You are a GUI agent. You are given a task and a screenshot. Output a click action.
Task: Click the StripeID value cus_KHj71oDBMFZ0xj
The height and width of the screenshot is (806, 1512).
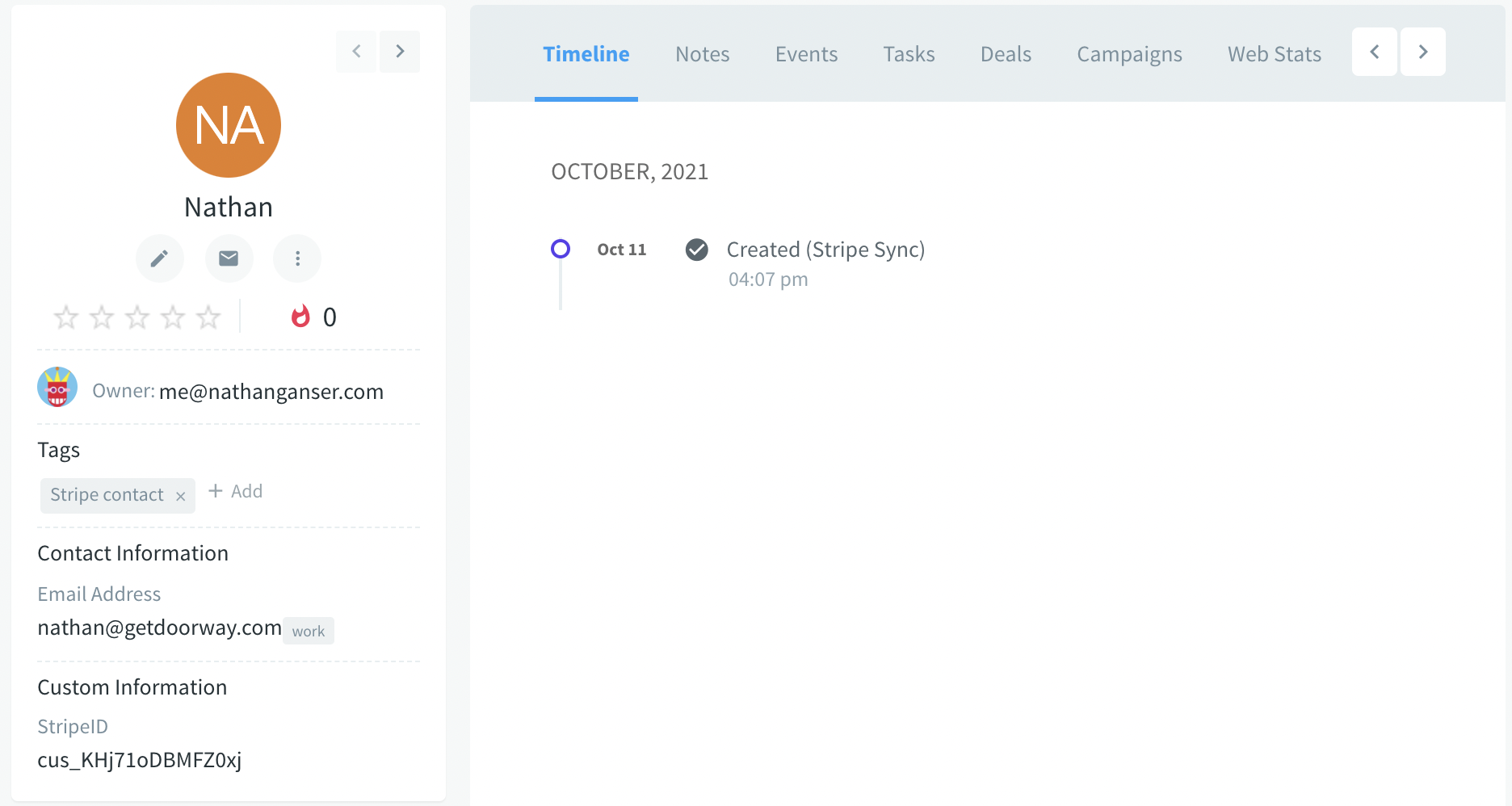140,760
